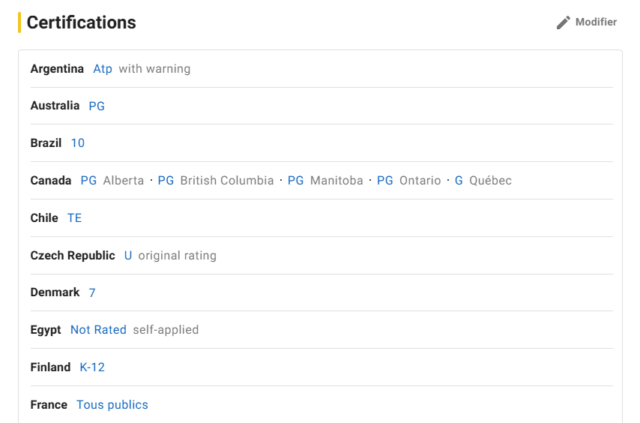Click Egypt's Not Rated link
This screenshot has width=640, height=423.
click(x=98, y=329)
